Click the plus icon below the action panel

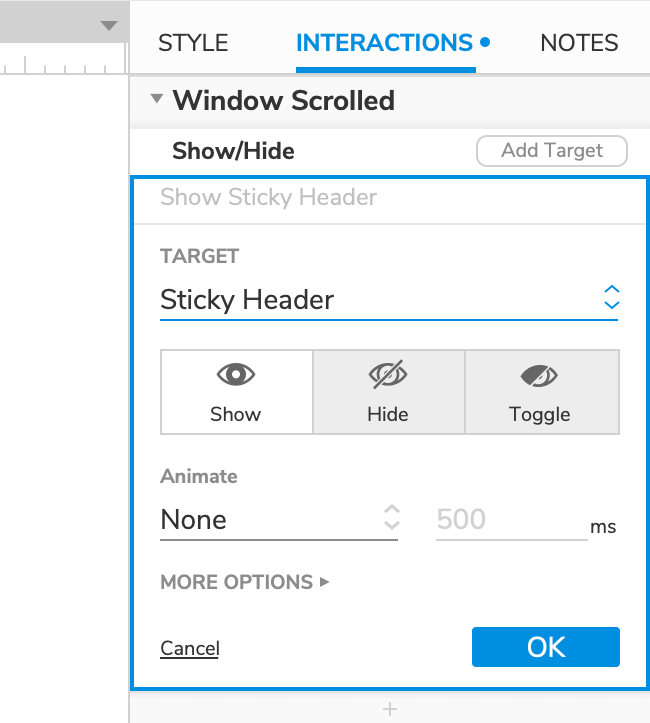[x=390, y=709]
